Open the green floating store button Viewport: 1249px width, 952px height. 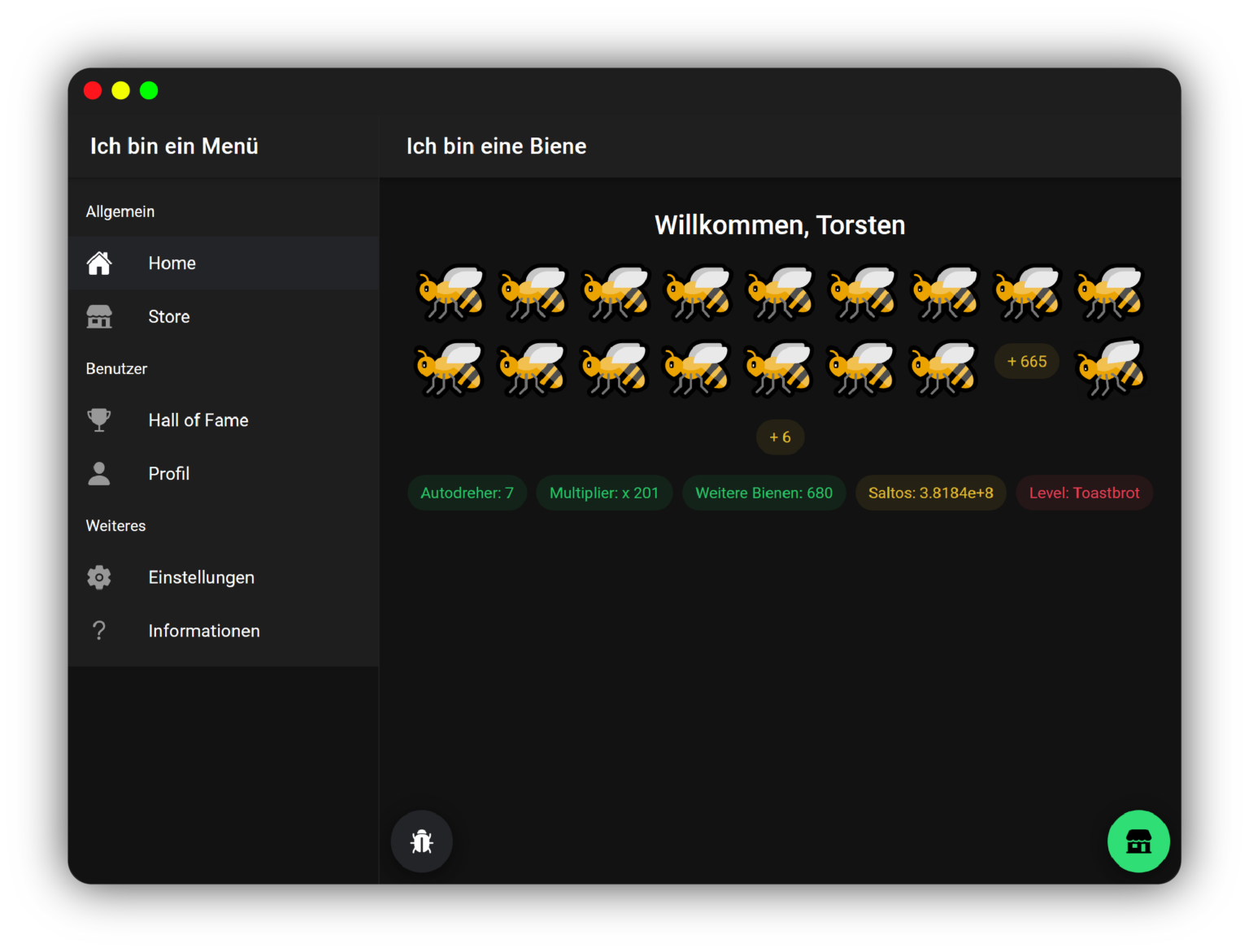(x=1138, y=841)
